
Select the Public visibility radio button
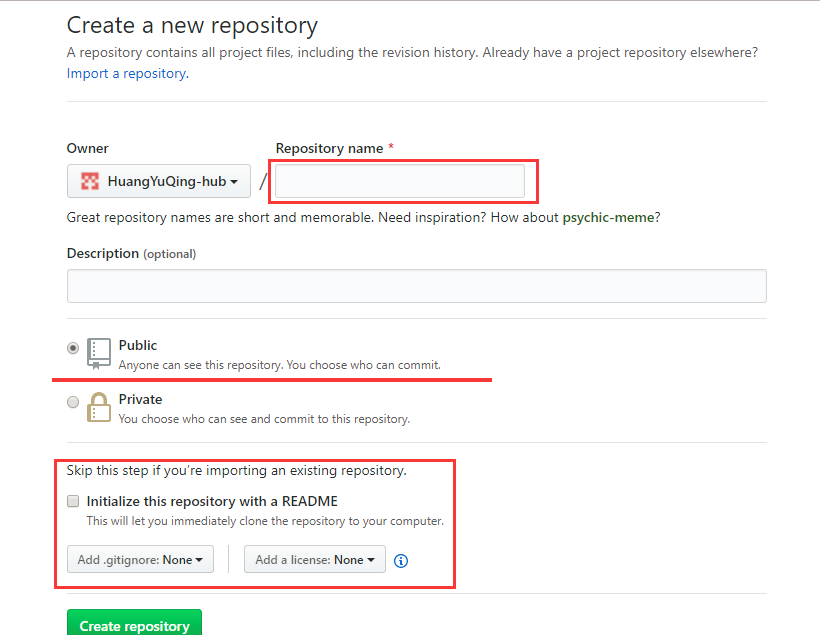pyautogui.click(x=72, y=347)
